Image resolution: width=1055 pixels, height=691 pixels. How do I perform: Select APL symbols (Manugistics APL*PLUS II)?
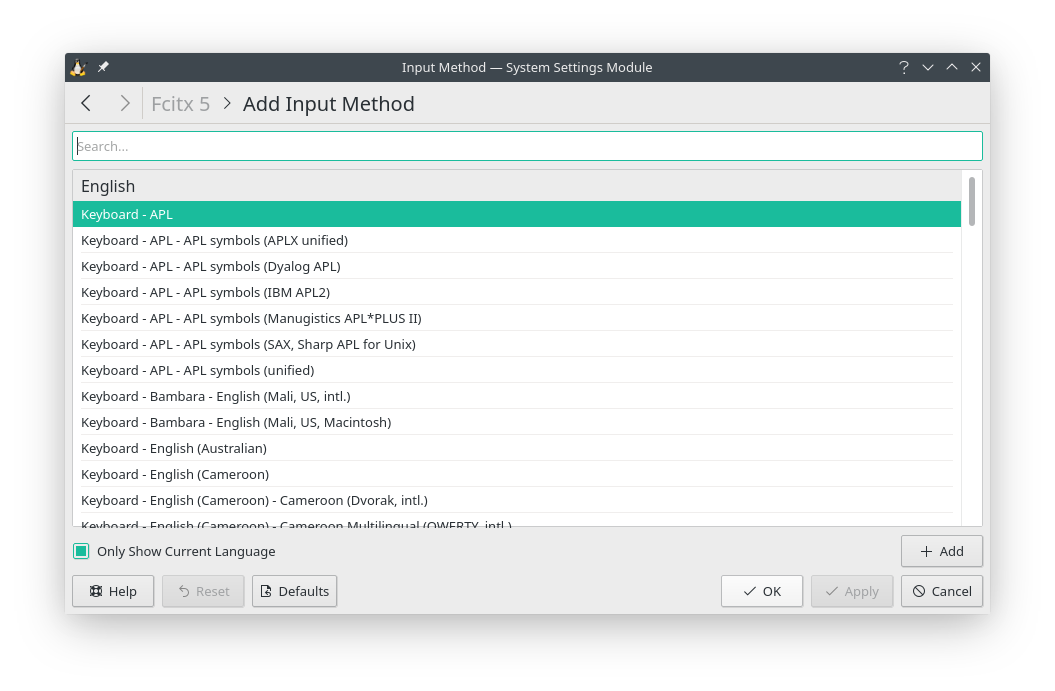517,319
